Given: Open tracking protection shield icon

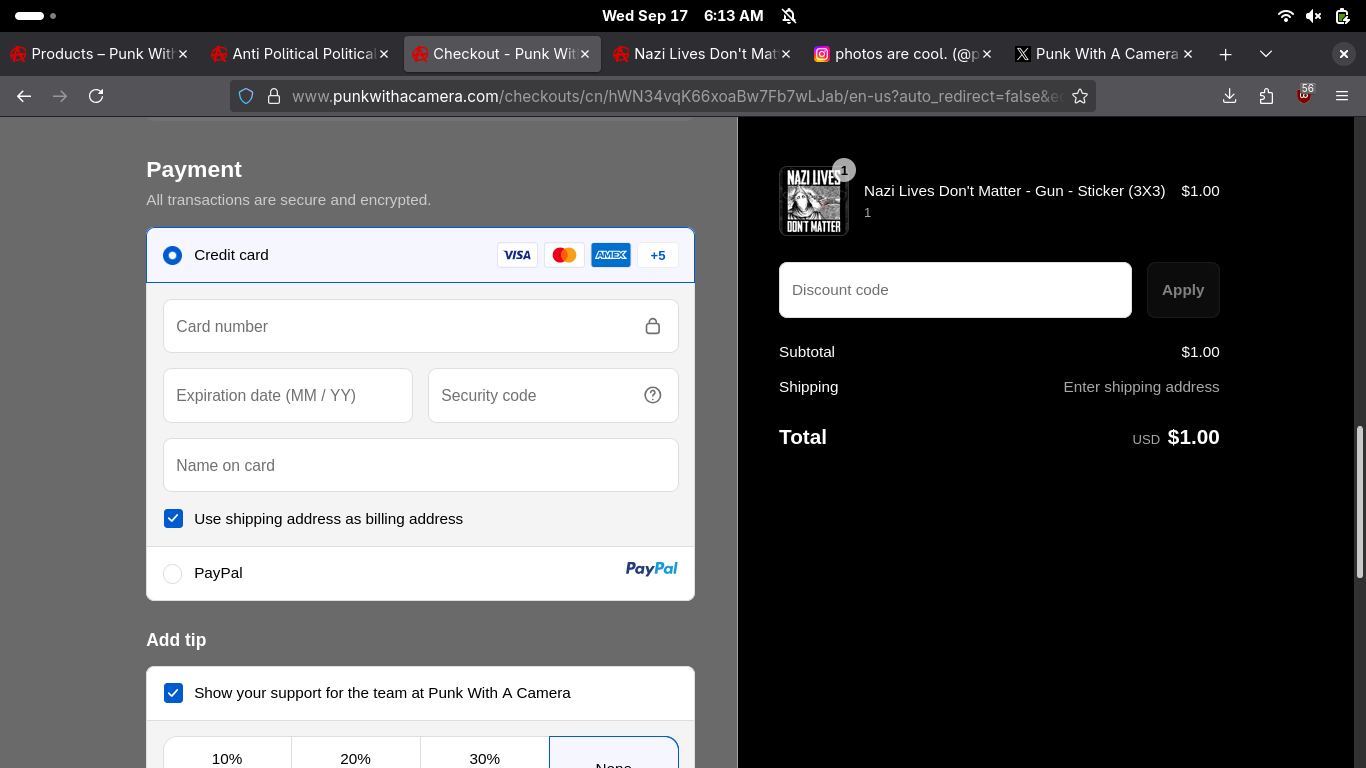Looking at the screenshot, I should coord(246,96).
